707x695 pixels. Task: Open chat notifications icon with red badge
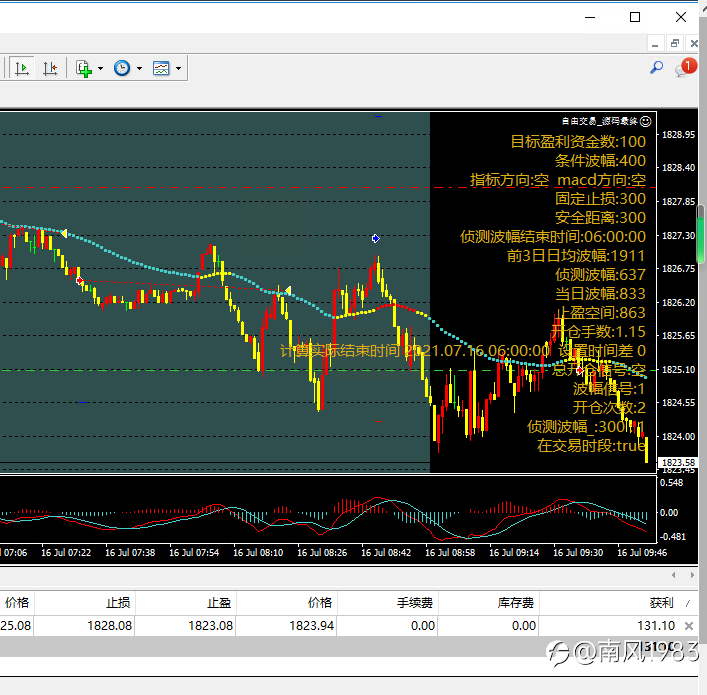(x=684, y=68)
